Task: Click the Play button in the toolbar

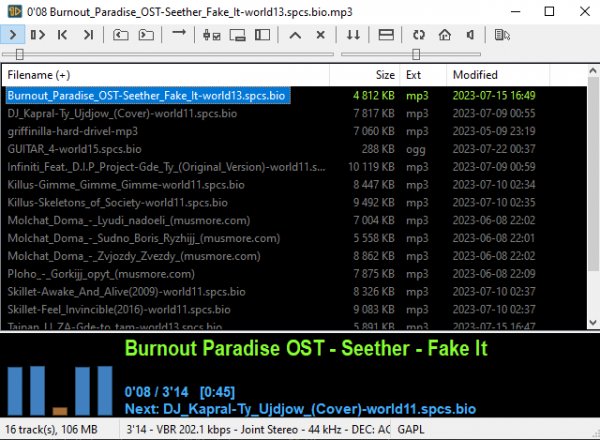Action: click(x=13, y=35)
